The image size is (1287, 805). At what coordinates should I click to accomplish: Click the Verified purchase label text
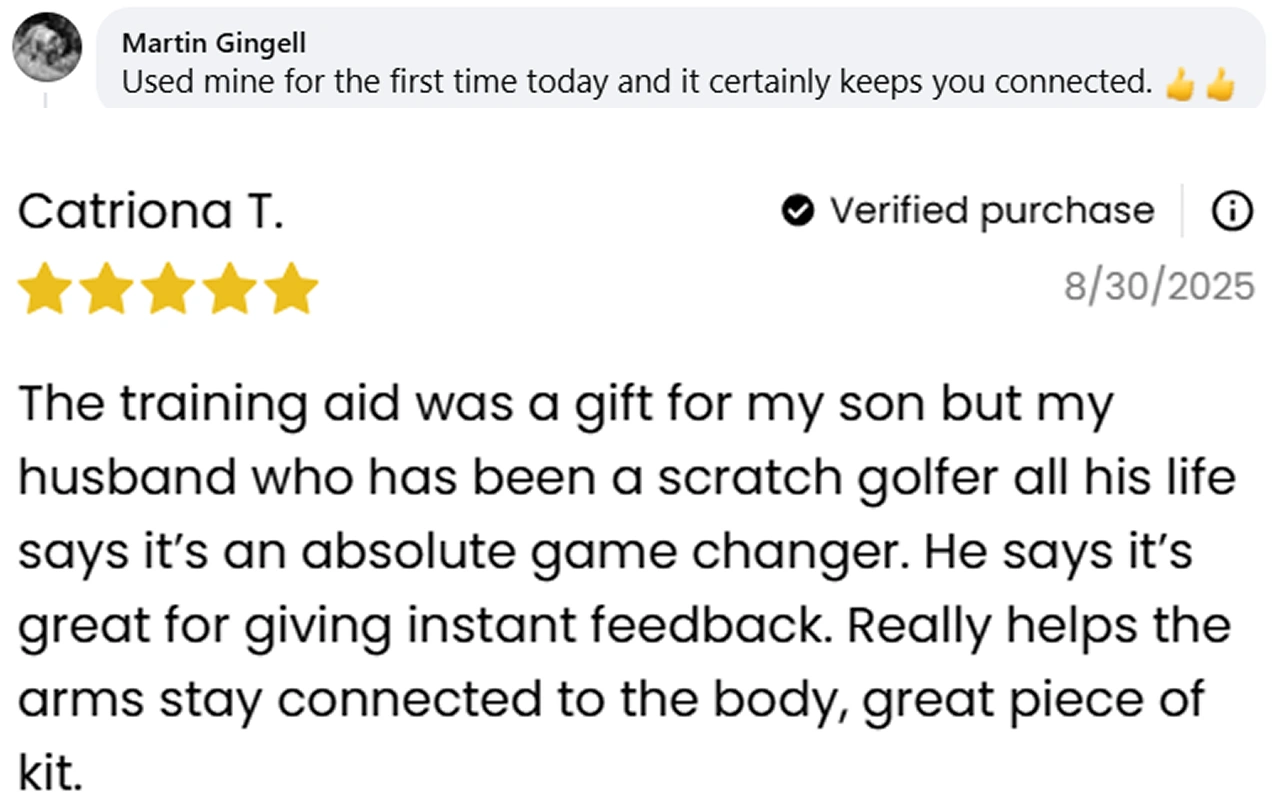point(991,211)
